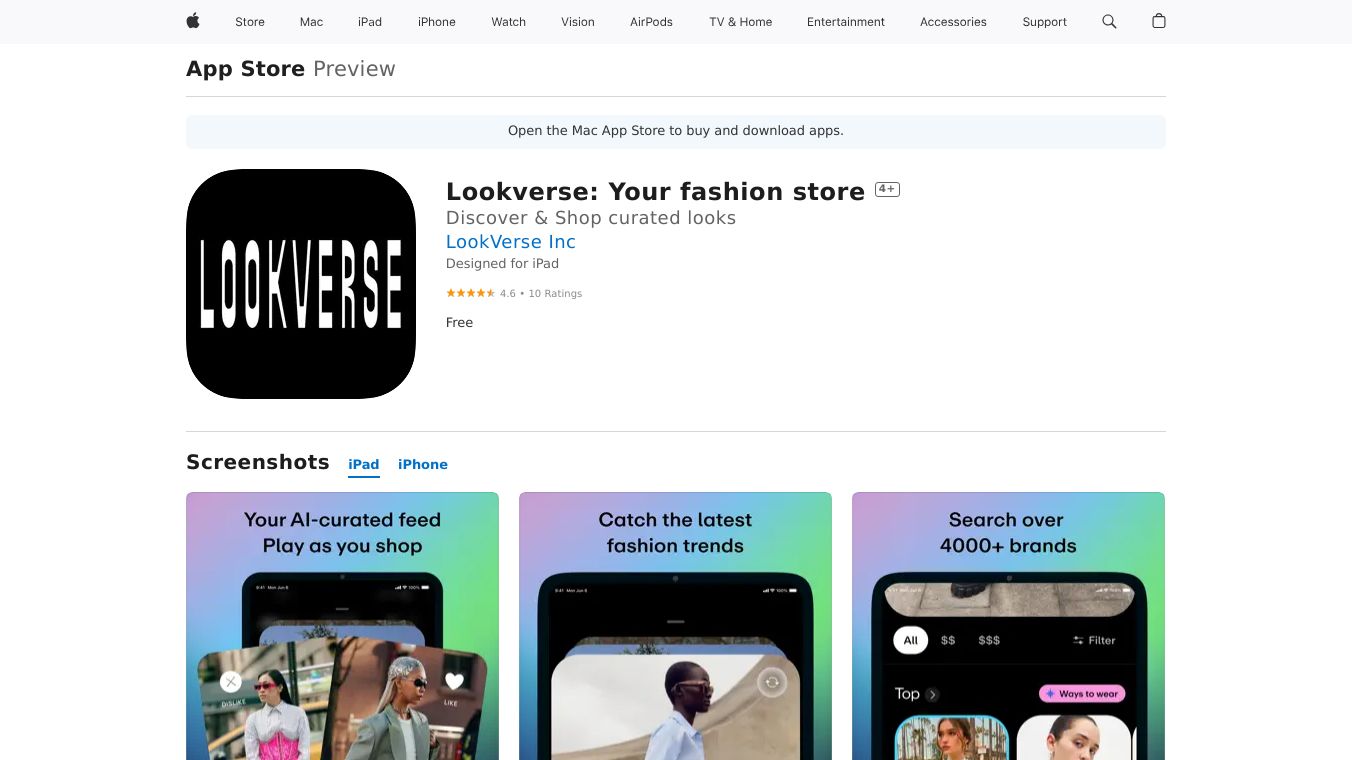This screenshot has width=1352, height=760.
Task: Click the X Dislike icon in the first screenshot
Action: point(231,682)
